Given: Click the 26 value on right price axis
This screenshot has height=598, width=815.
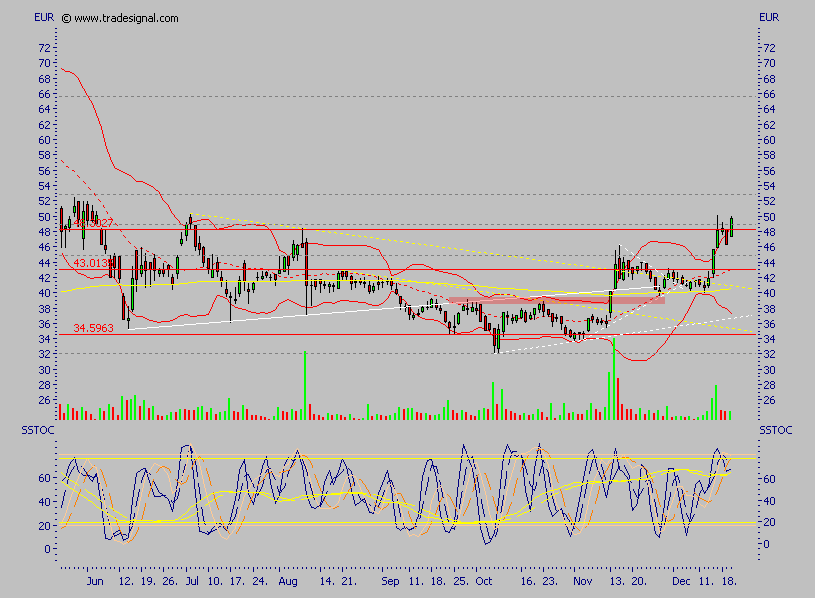Looking at the screenshot, I should pyautogui.click(x=769, y=400).
